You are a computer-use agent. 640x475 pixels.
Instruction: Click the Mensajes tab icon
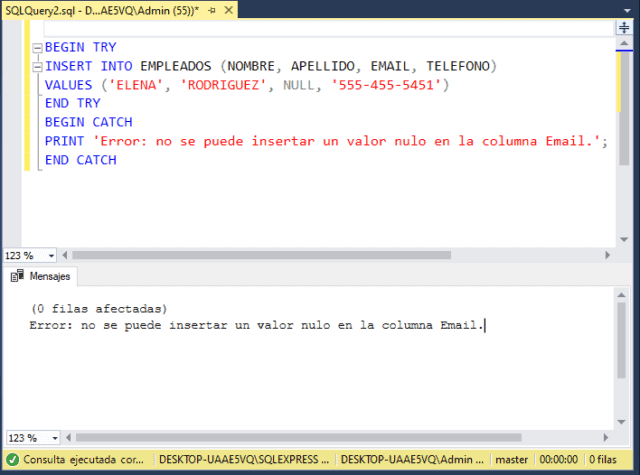click(x=17, y=276)
